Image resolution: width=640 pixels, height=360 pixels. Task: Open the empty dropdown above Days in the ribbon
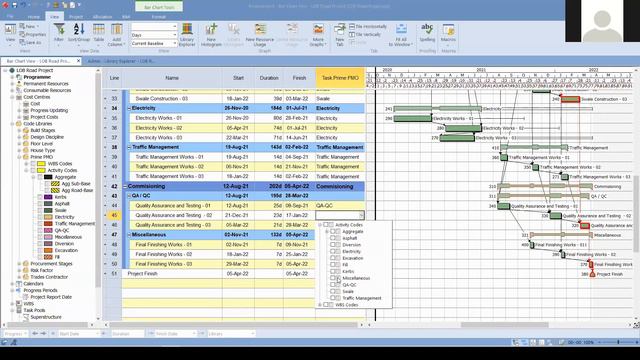[x=175, y=27]
